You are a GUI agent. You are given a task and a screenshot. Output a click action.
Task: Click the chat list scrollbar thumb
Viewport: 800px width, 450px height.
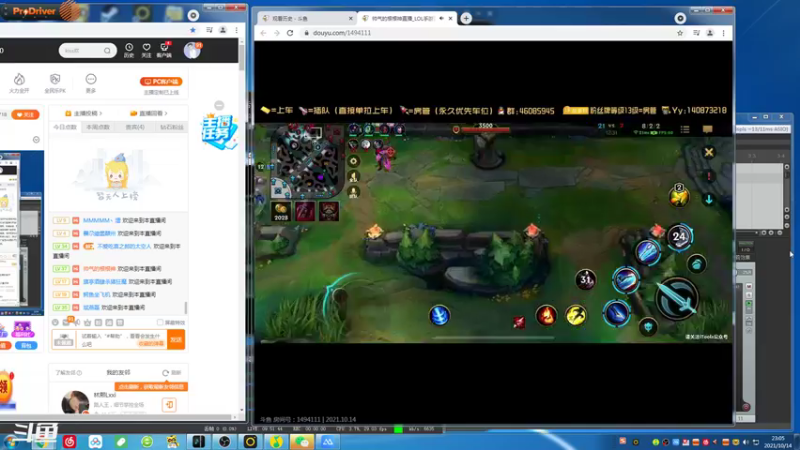[x=185, y=308]
